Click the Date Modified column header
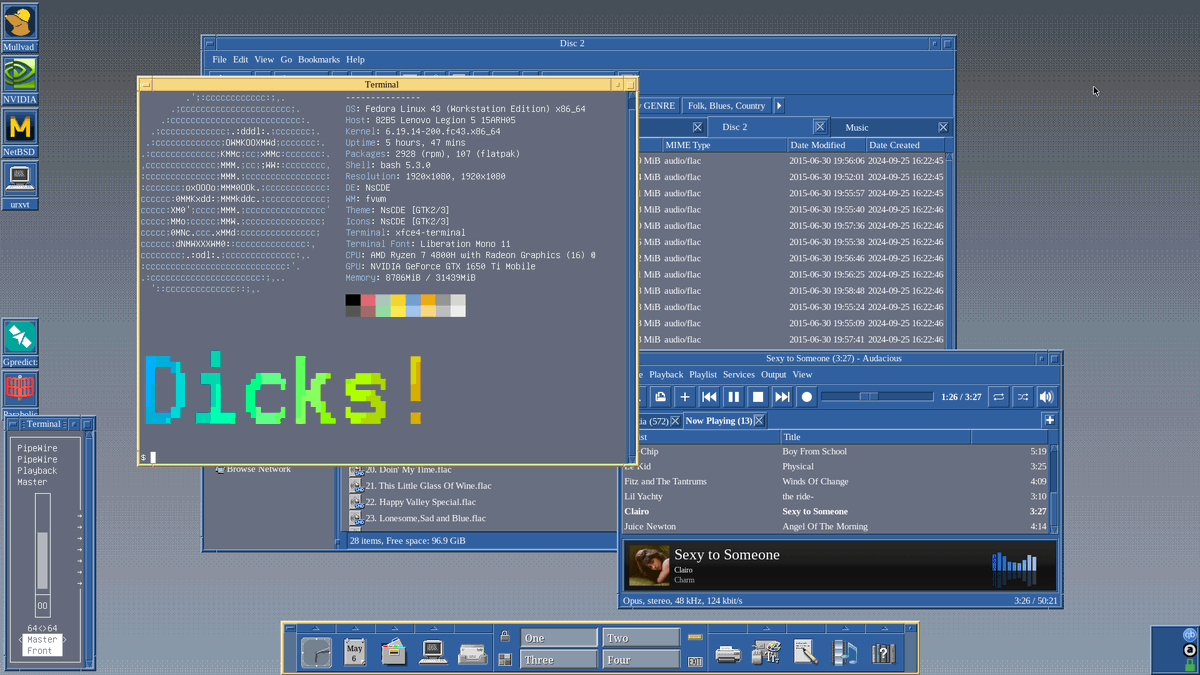Image resolution: width=1200 pixels, height=675 pixels. click(825, 145)
